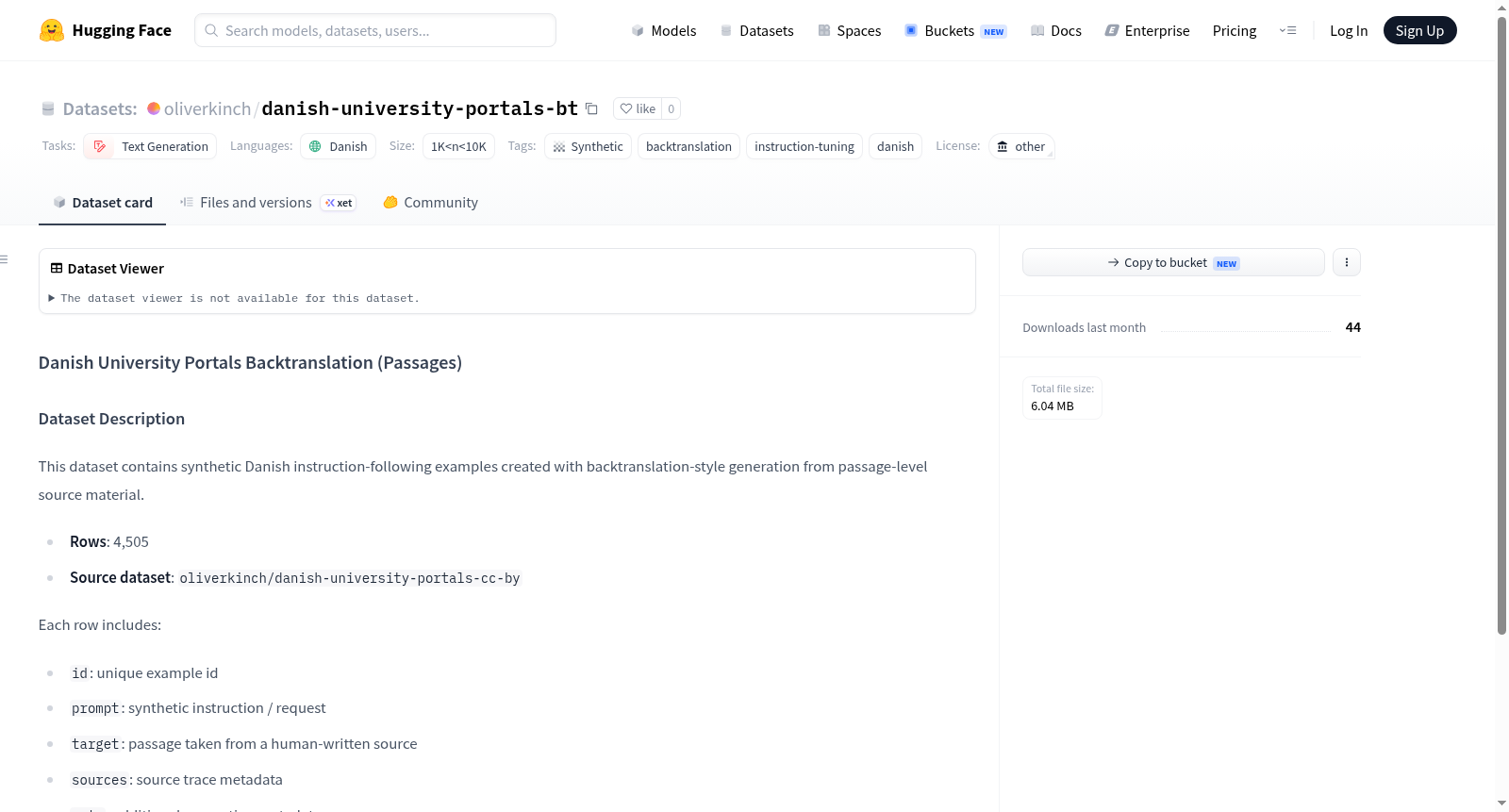Expand the navbar more menu

1287,30
